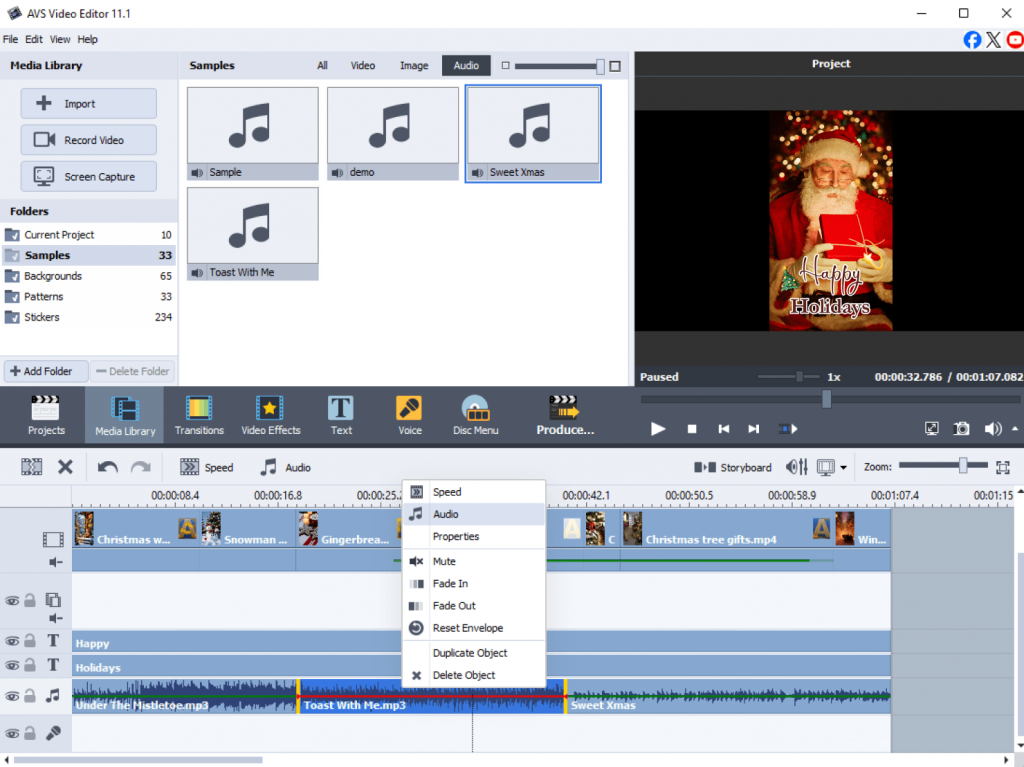The image size is (1024, 767).
Task: Take a snapshot with the camera icon
Action: [961, 428]
